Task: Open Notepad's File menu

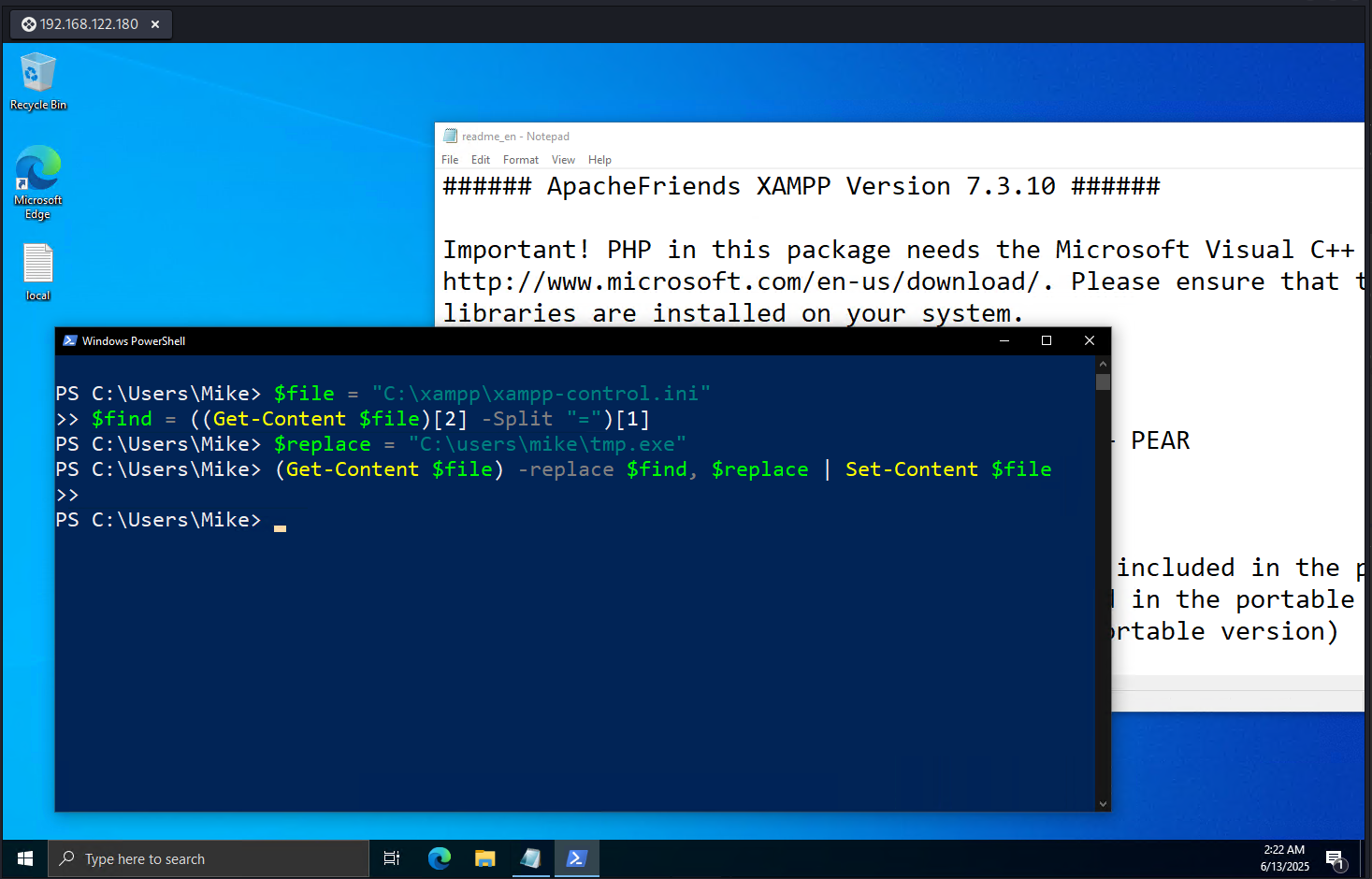Action: (x=450, y=160)
